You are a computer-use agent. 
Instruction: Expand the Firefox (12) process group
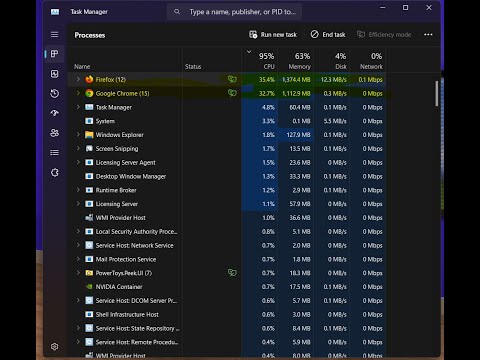78,79
